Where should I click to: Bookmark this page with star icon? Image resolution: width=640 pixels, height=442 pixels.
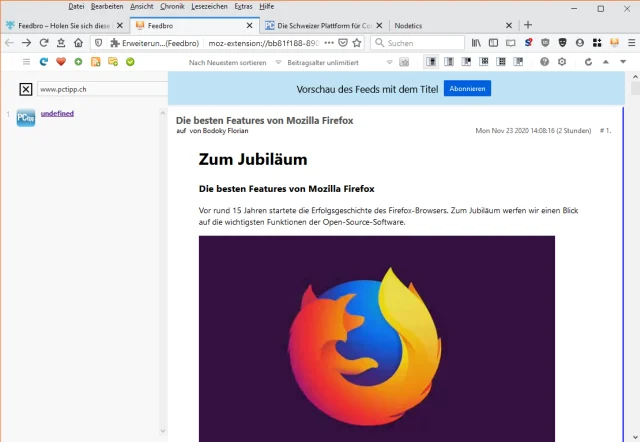(357, 43)
